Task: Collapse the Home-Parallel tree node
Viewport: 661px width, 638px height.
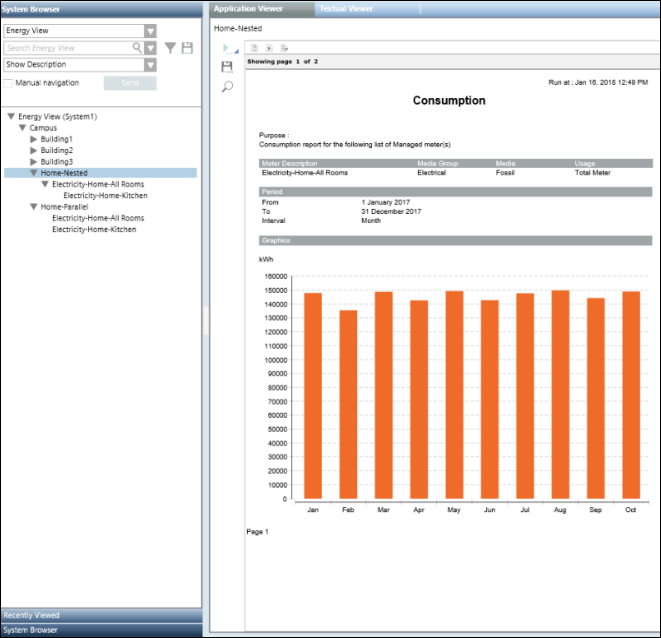Action: coord(34,207)
